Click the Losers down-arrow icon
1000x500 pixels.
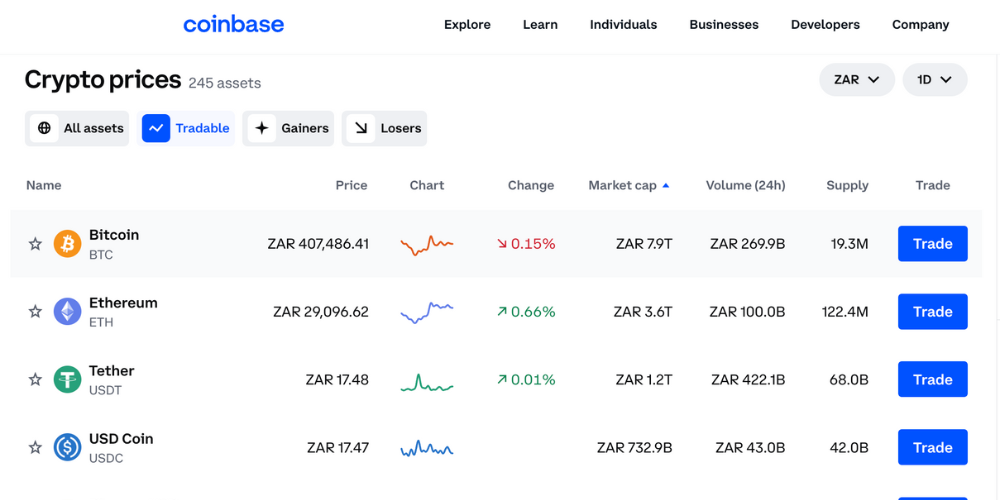point(360,128)
